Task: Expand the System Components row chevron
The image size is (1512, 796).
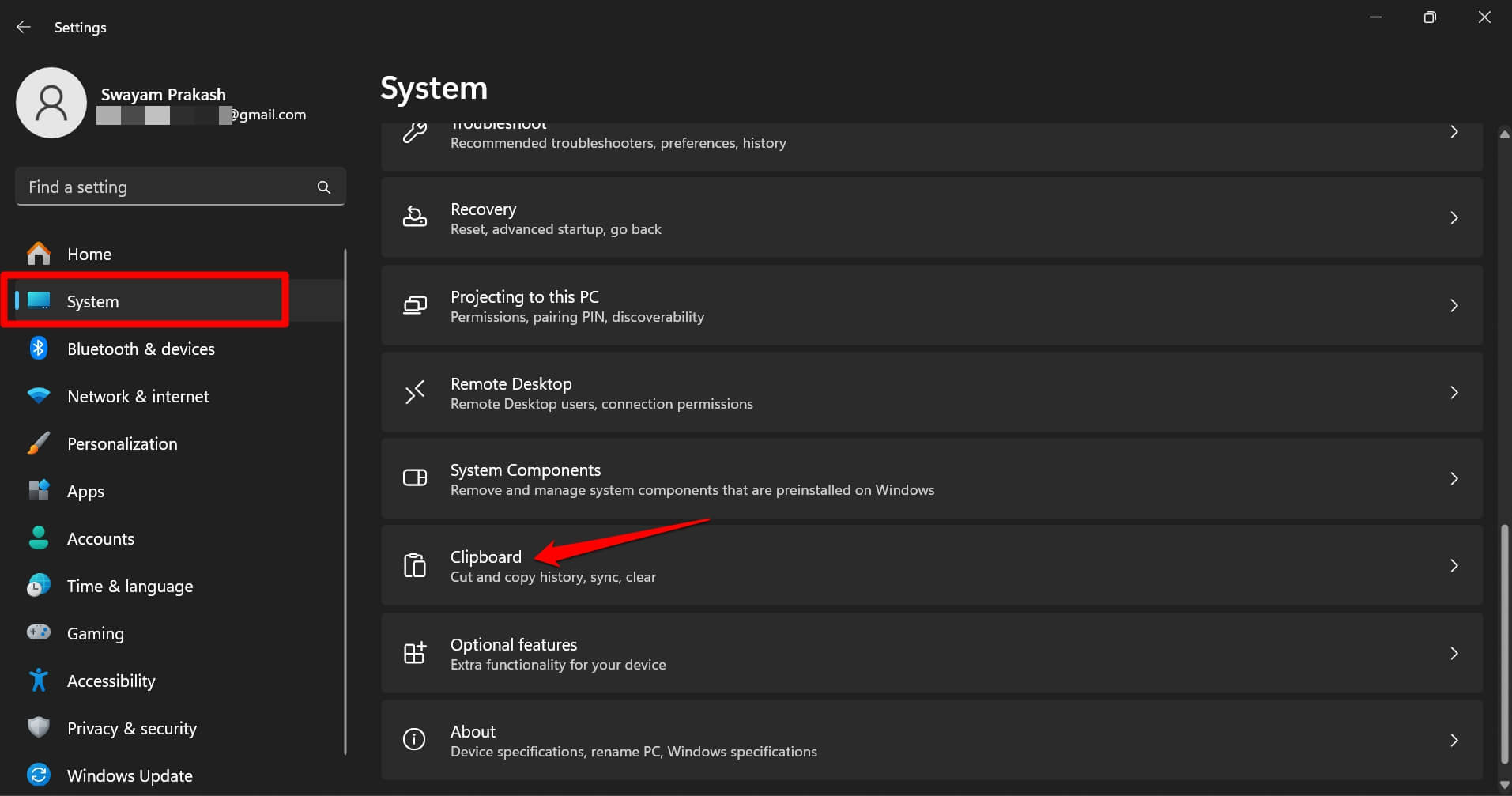Action: click(x=1454, y=478)
